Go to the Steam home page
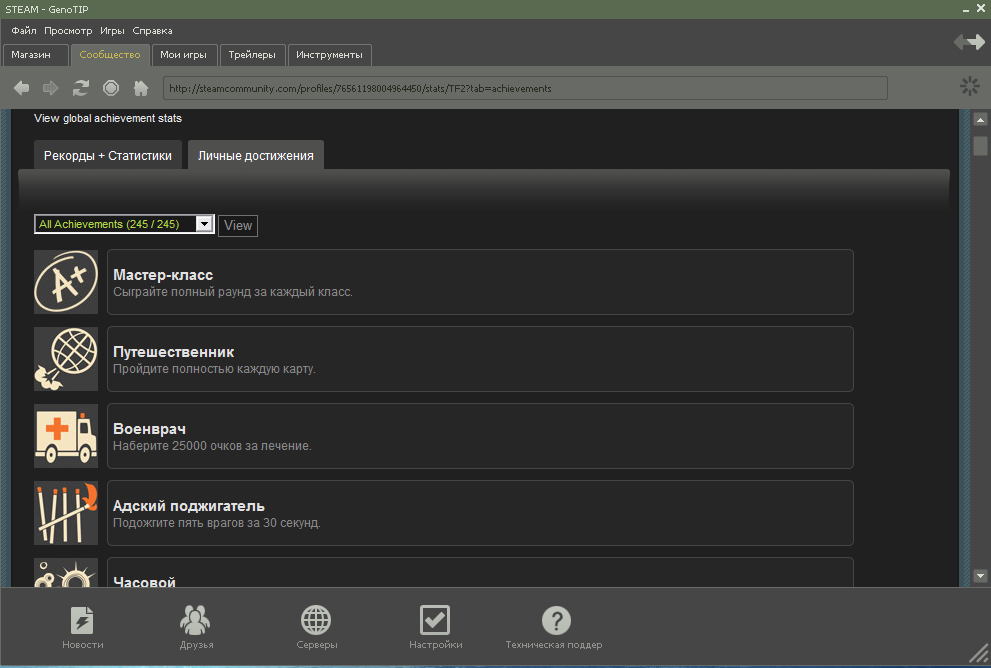This screenshot has width=991, height=668. coord(141,88)
